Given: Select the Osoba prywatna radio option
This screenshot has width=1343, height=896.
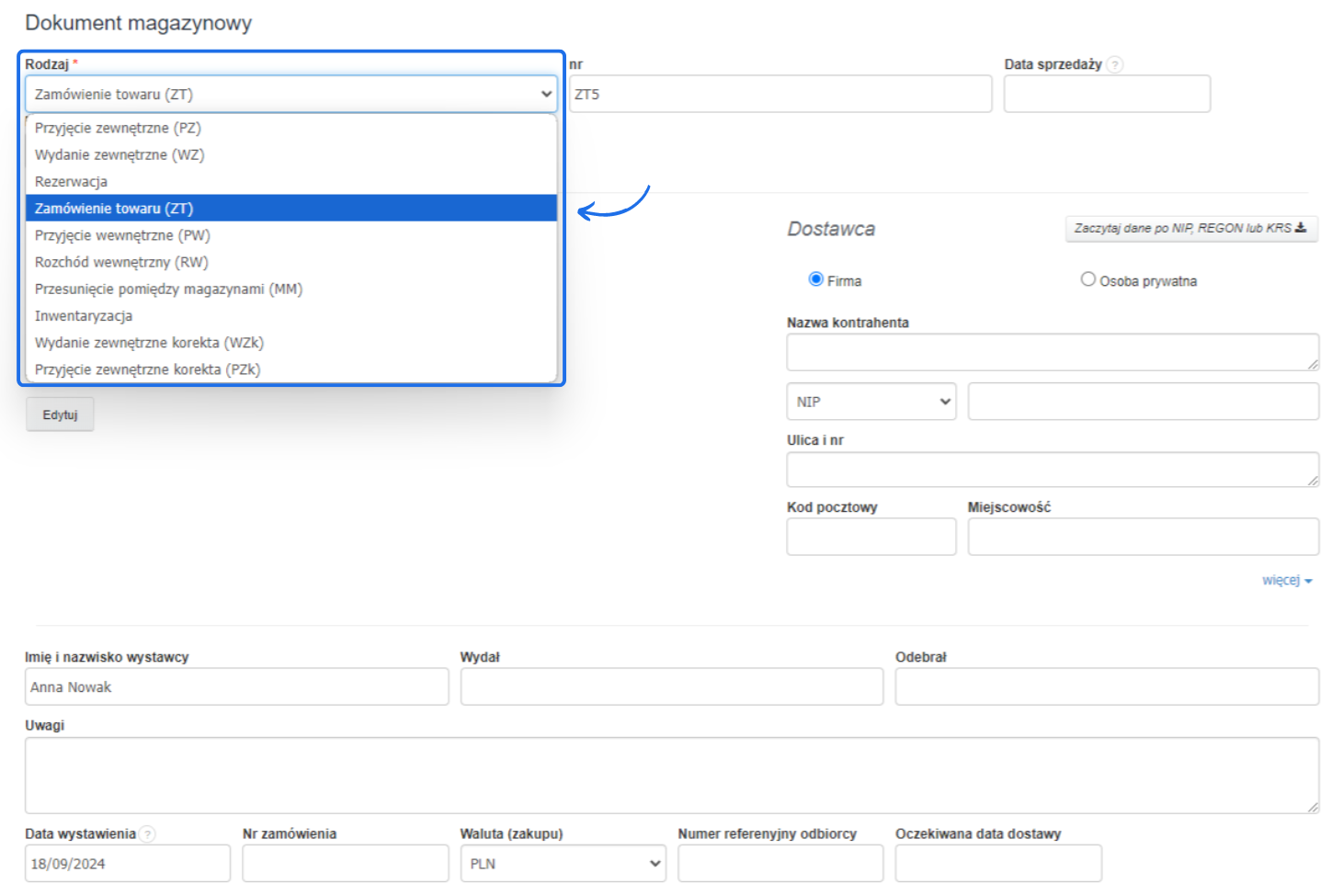Looking at the screenshot, I should click(1087, 279).
